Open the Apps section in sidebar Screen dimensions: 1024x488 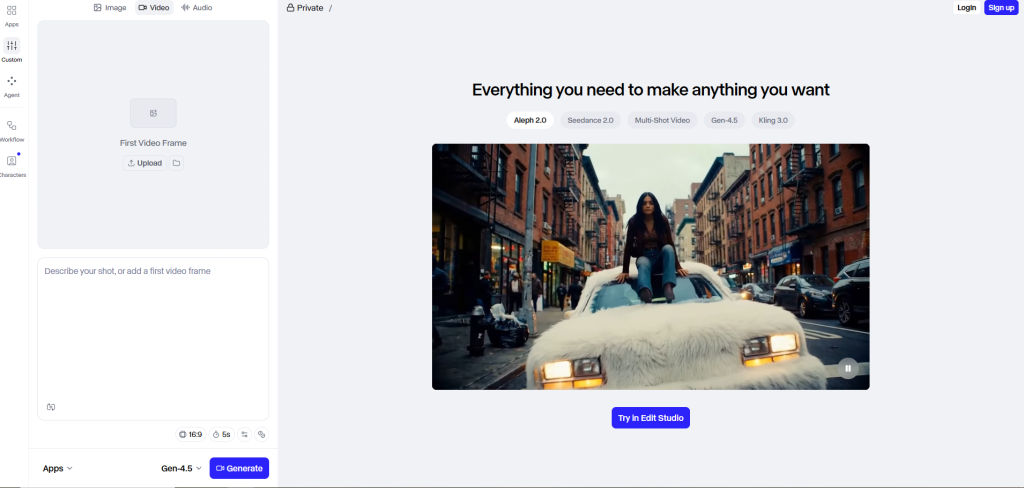point(12,16)
